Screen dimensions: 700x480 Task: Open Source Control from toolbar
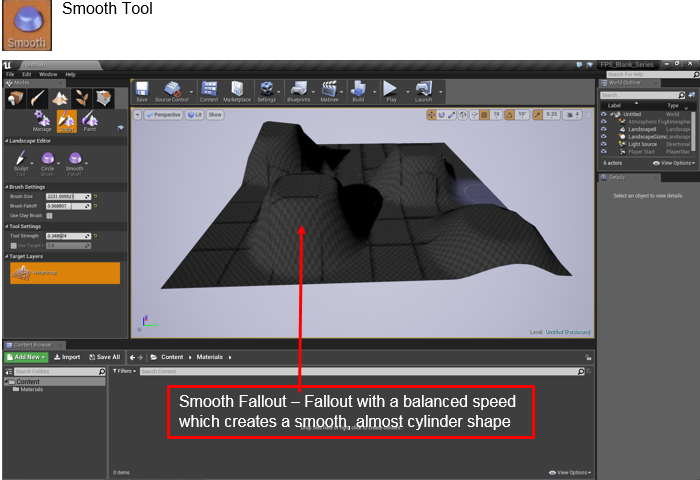(171, 92)
